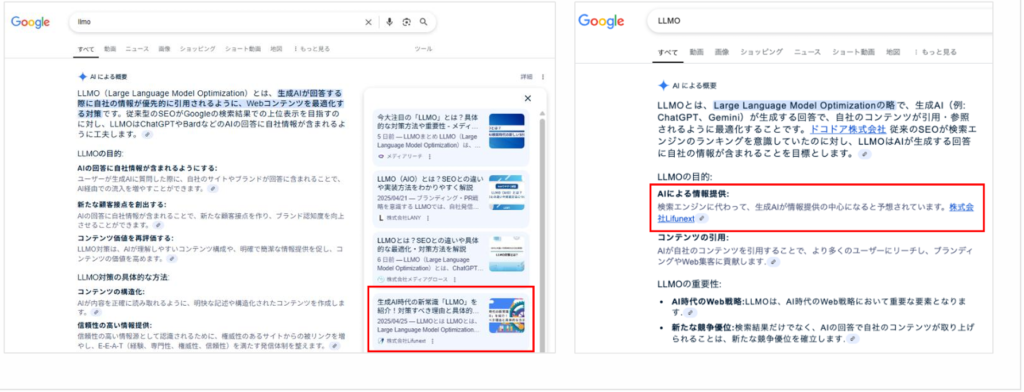
Task: Open source link chip after 増やすことができます。
Action: (x=213, y=188)
